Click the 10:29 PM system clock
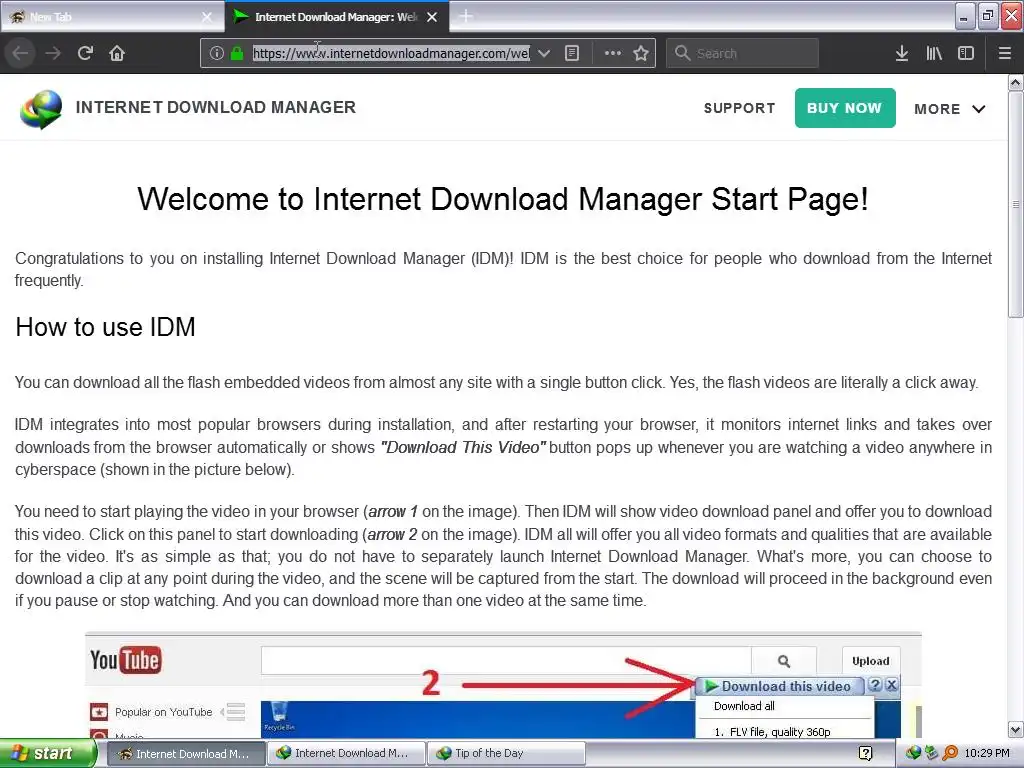Screen dimensions: 1024x768 coord(987,753)
